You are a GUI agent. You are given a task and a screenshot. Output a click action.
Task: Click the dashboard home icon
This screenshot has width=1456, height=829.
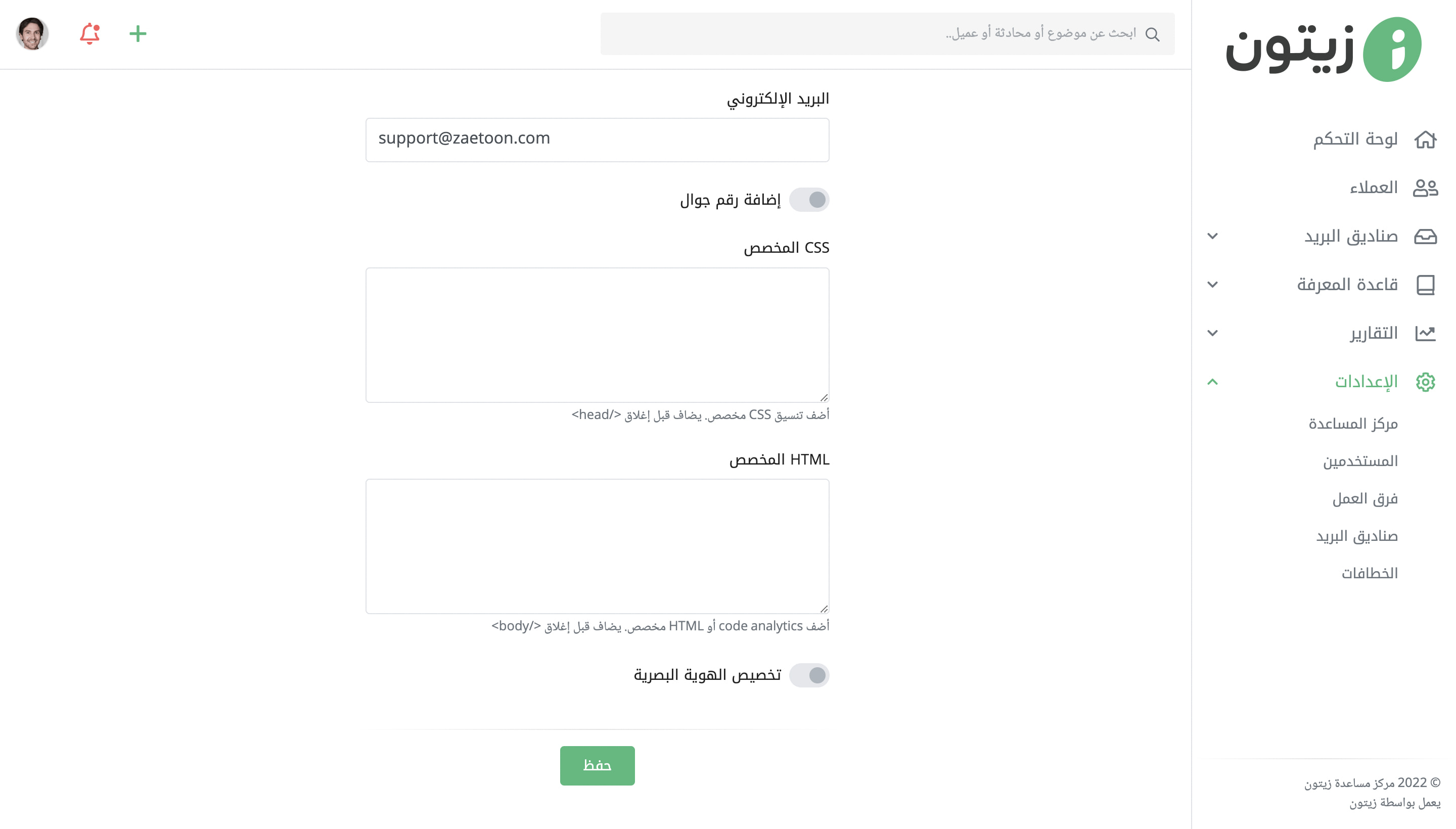[1425, 140]
